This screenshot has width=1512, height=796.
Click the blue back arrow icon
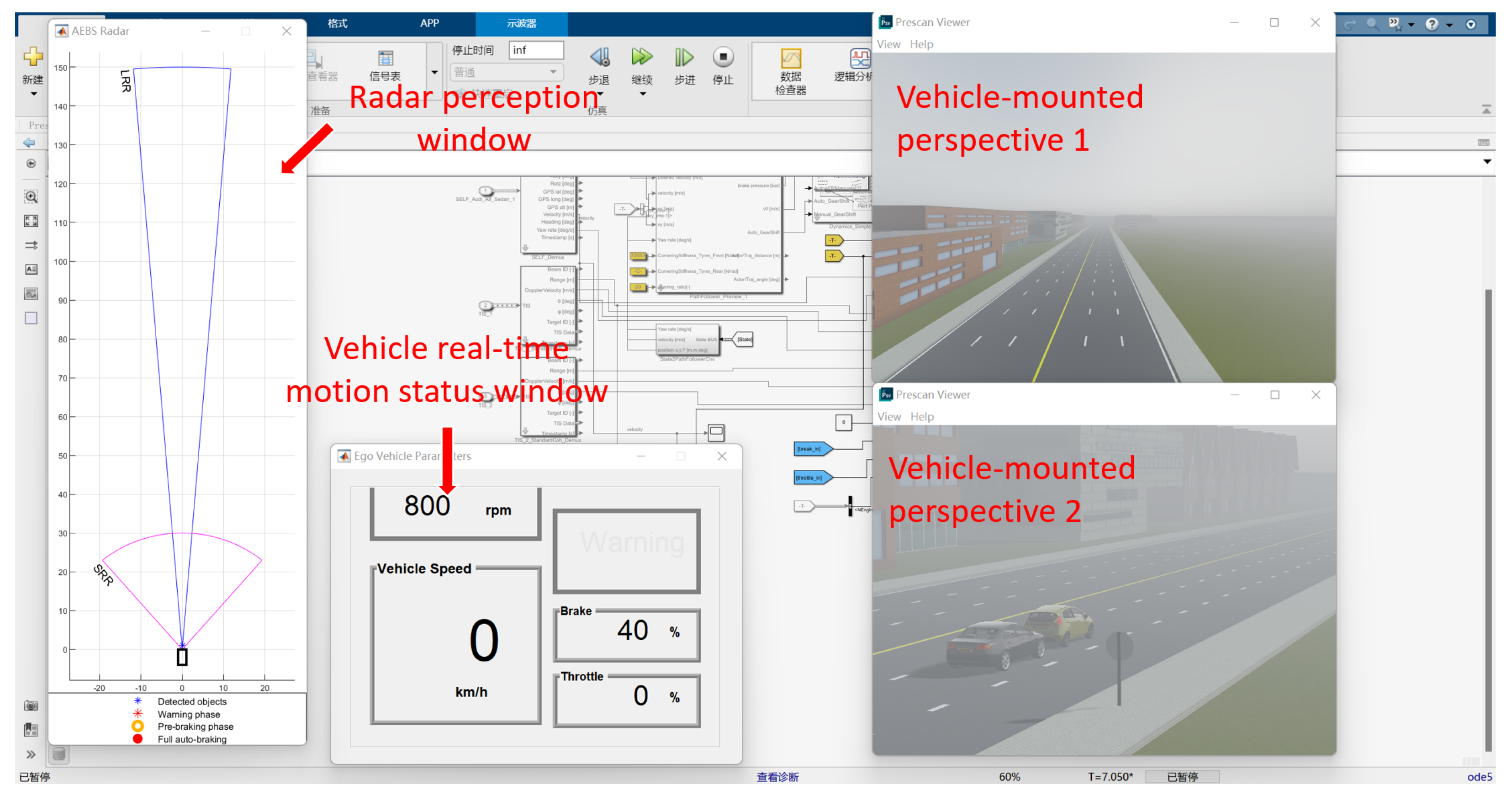(x=29, y=143)
